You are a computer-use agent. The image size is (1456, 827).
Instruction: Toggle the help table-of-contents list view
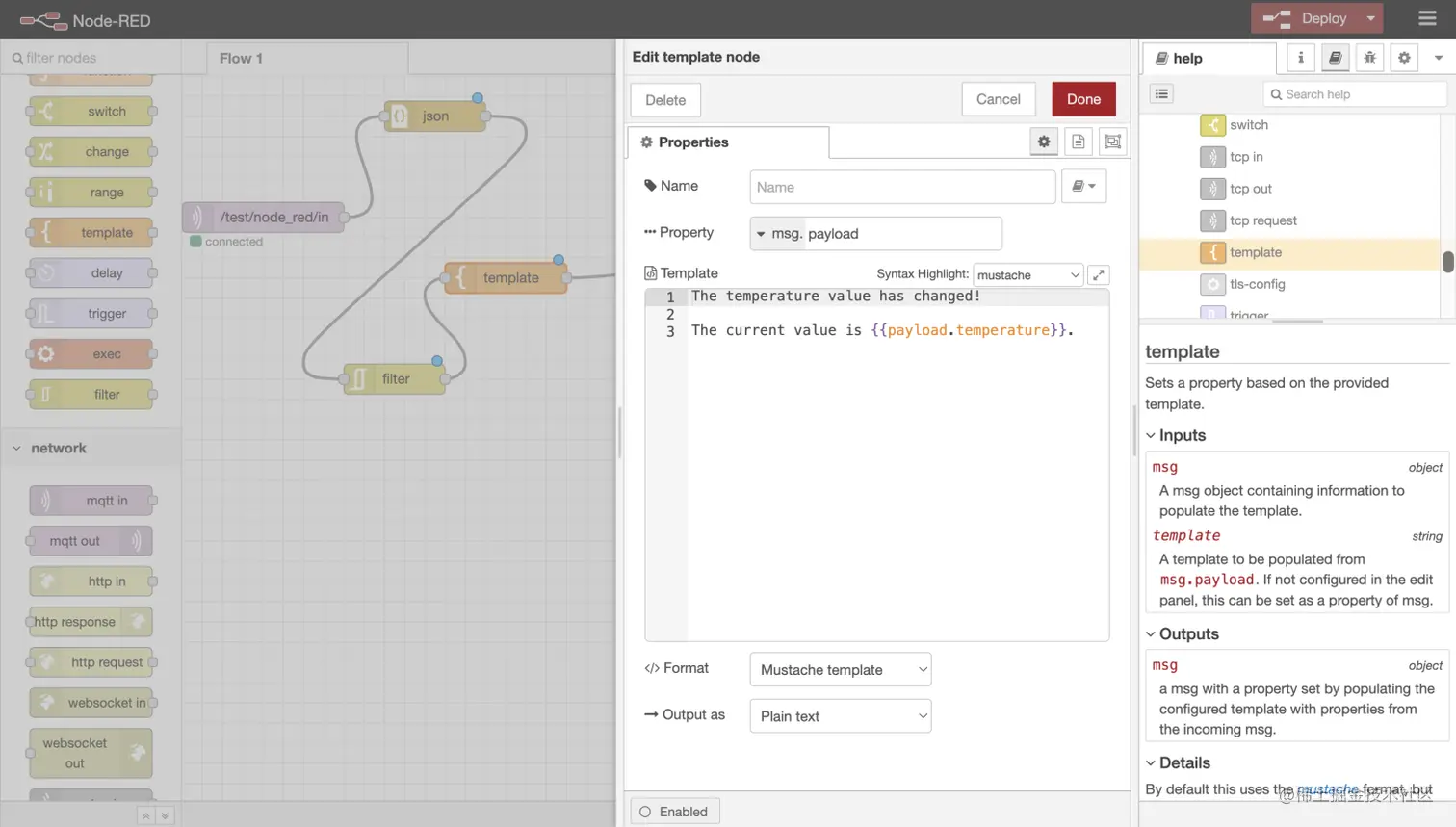click(1162, 93)
